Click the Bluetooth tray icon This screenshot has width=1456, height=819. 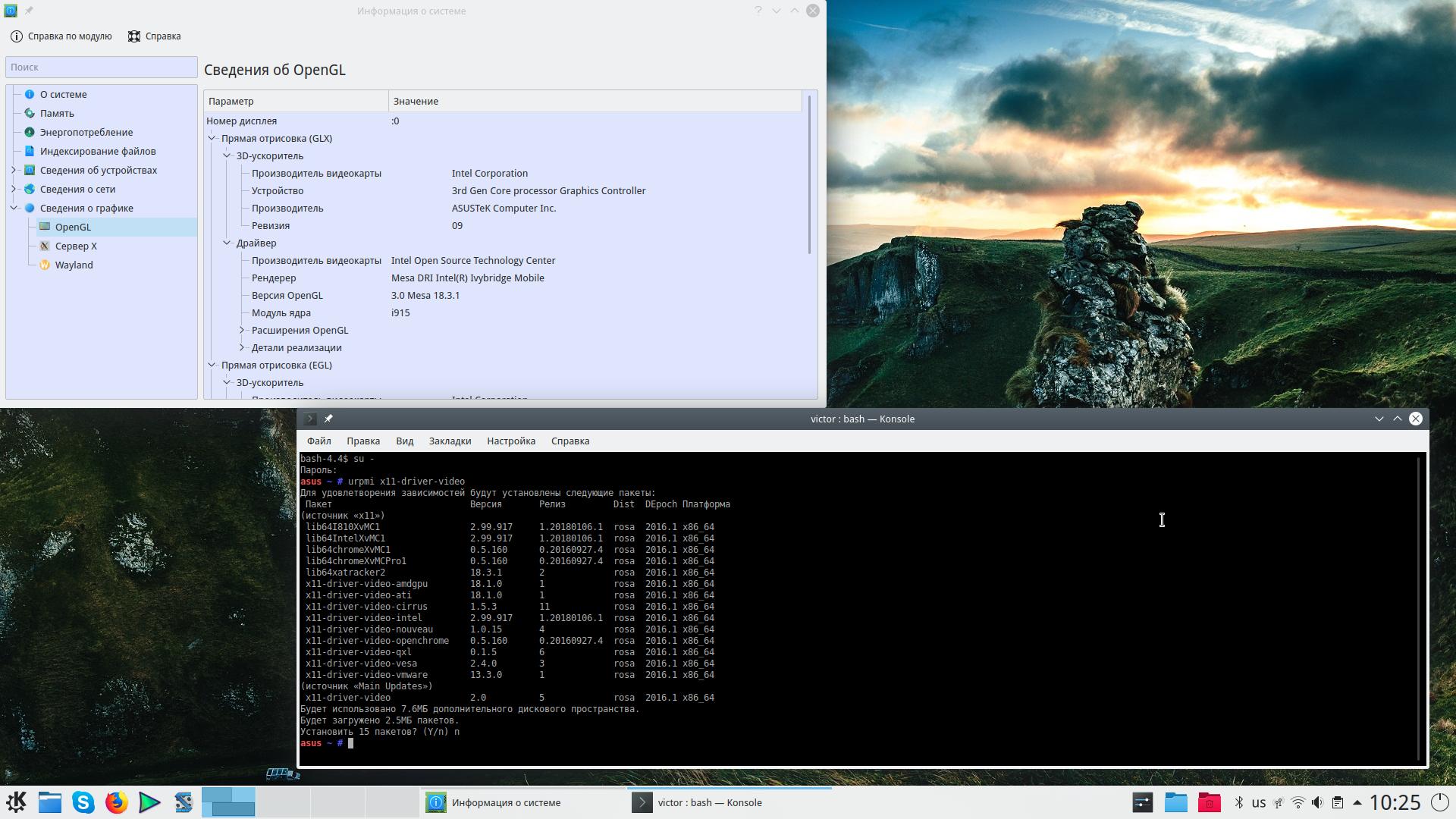pyautogui.click(x=1239, y=802)
